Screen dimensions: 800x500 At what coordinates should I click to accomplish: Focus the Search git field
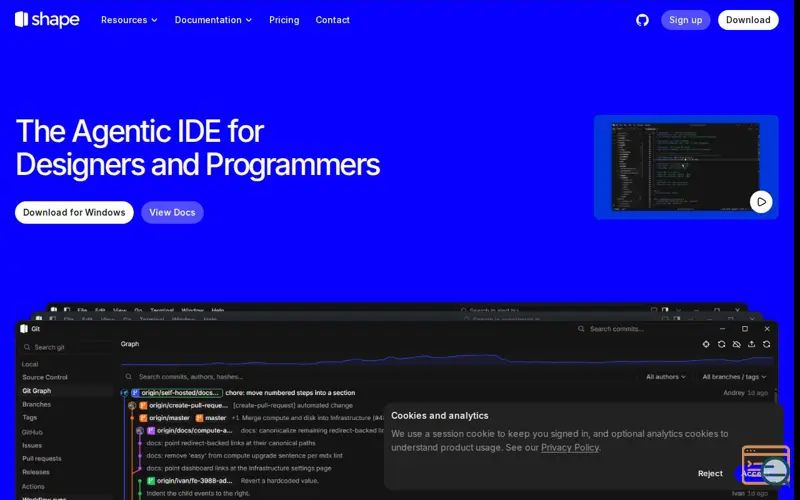click(x=66, y=347)
